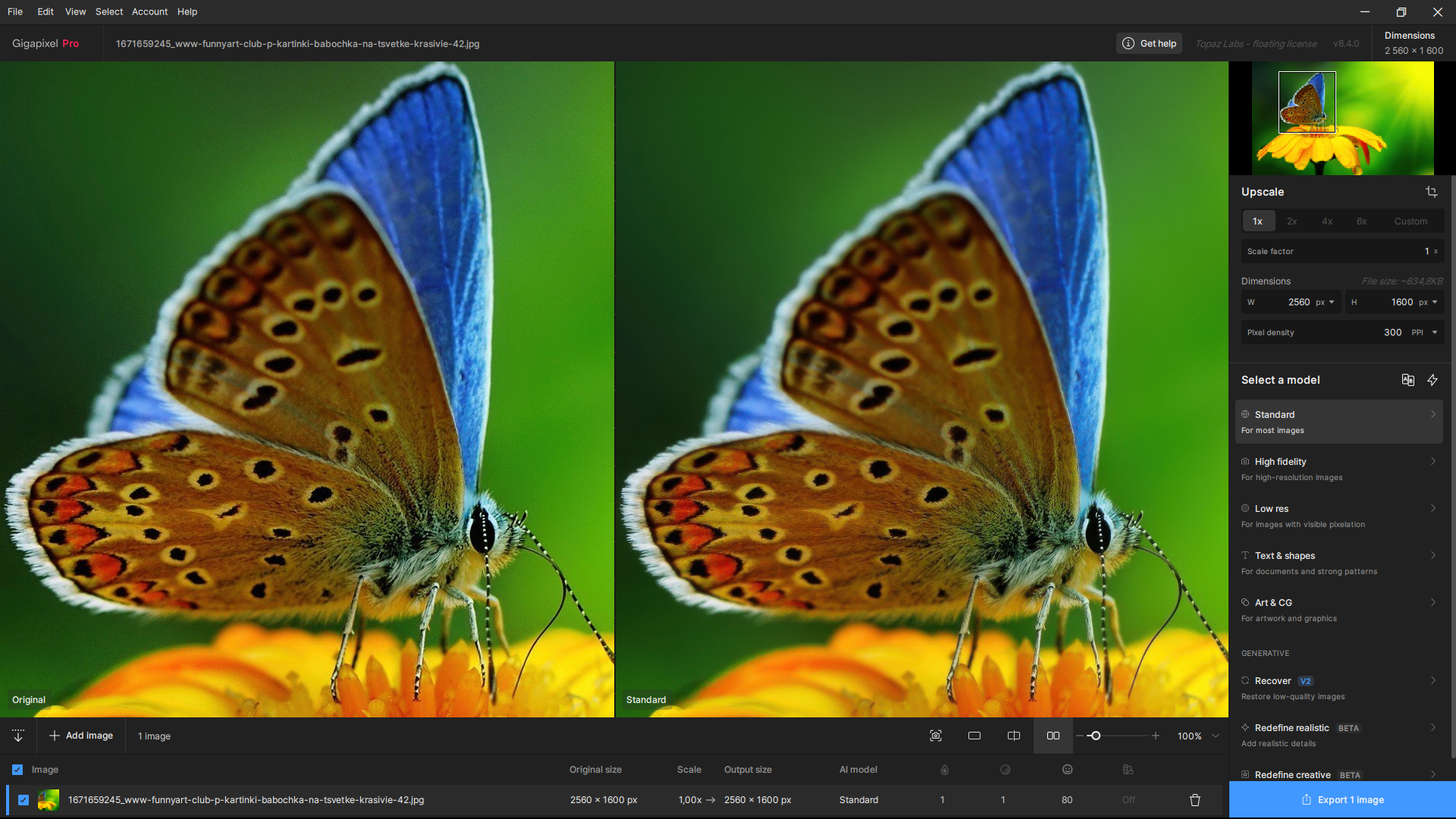The height and width of the screenshot is (819, 1456).
Task: Click the Get help button
Action: 1150,43
